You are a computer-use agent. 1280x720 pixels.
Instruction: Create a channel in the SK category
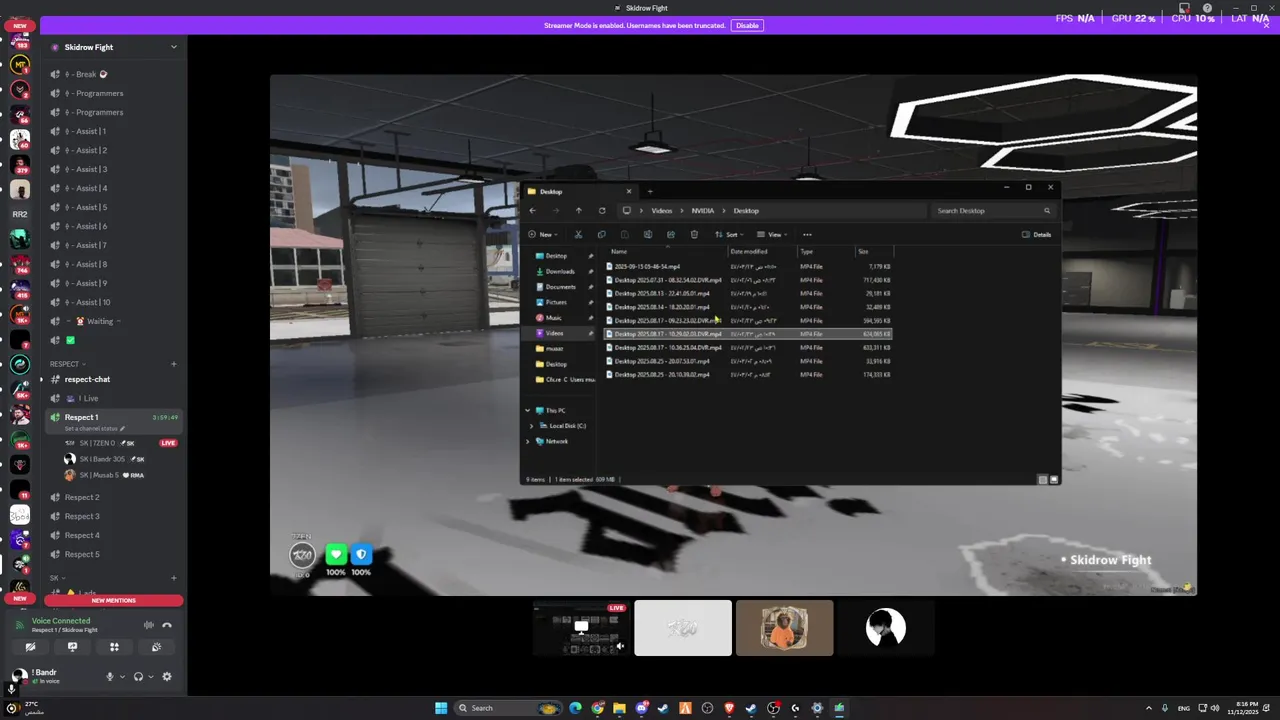[173, 578]
